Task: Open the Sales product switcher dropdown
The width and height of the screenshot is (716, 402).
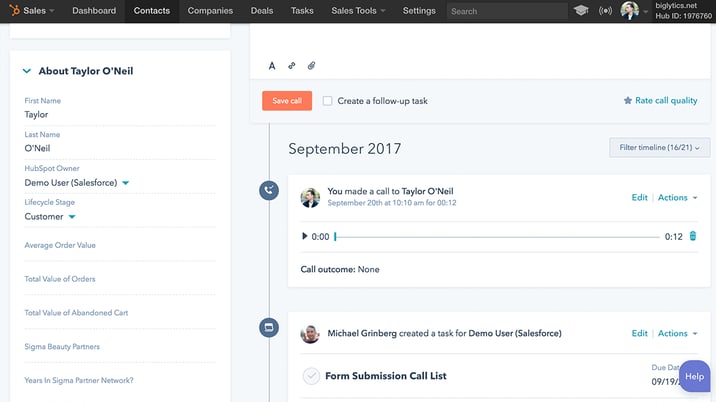Action: (x=38, y=11)
